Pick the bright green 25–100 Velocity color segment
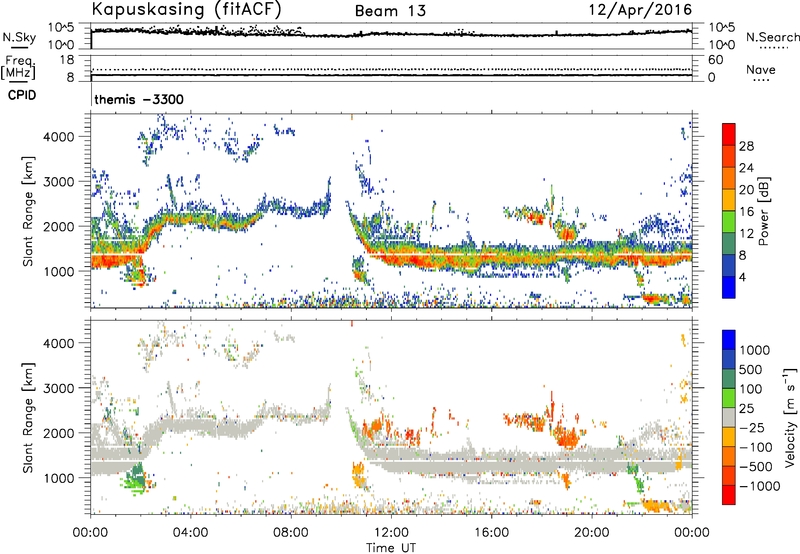 point(729,398)
